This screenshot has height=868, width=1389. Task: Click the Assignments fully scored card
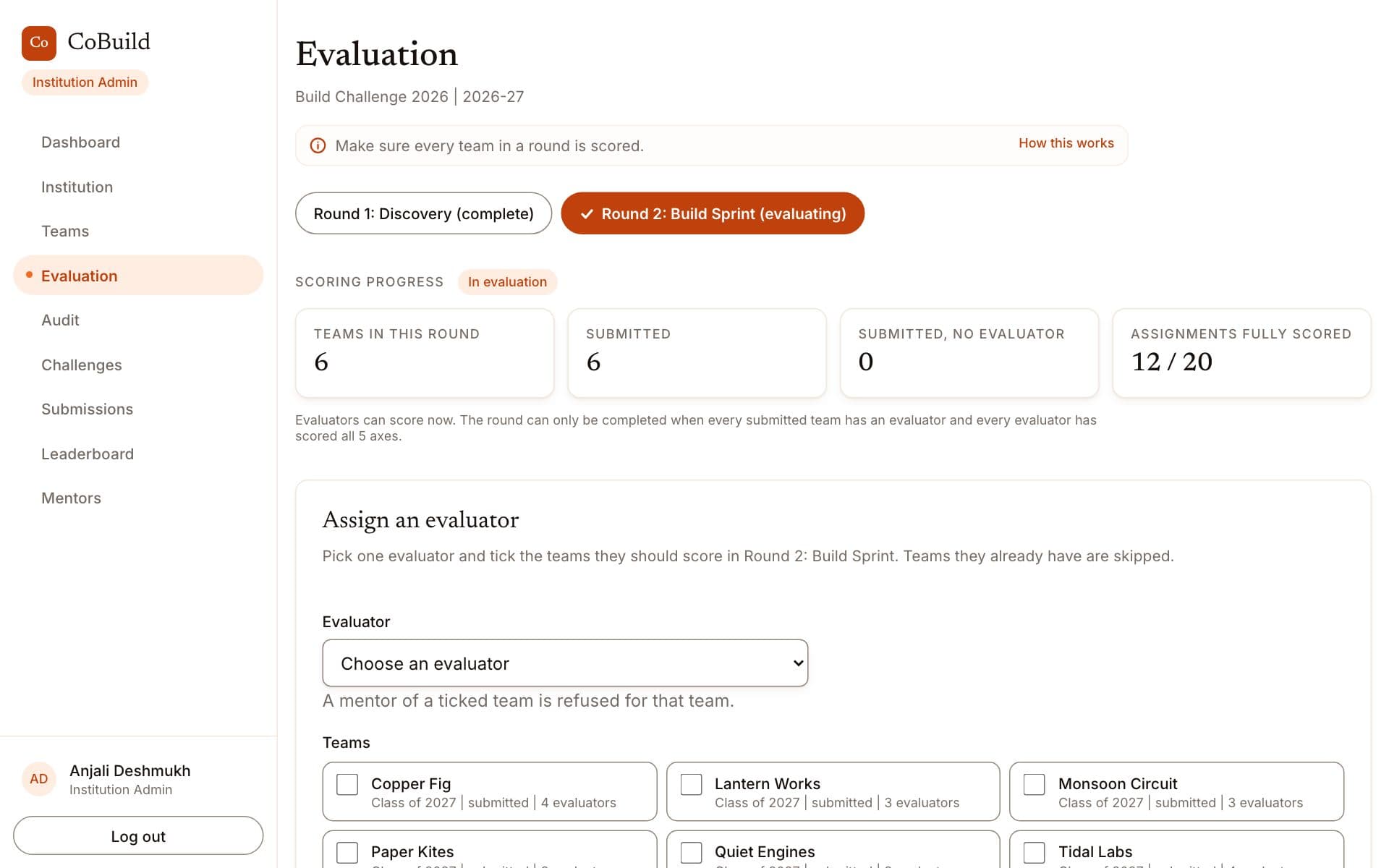tap(1241, 354)
